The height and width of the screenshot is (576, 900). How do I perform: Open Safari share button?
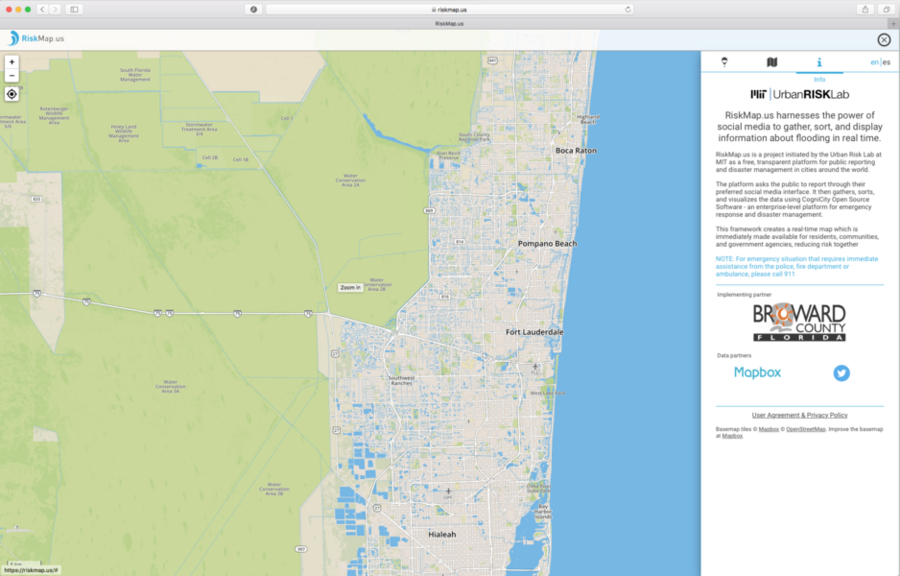(x=865, y=9)
